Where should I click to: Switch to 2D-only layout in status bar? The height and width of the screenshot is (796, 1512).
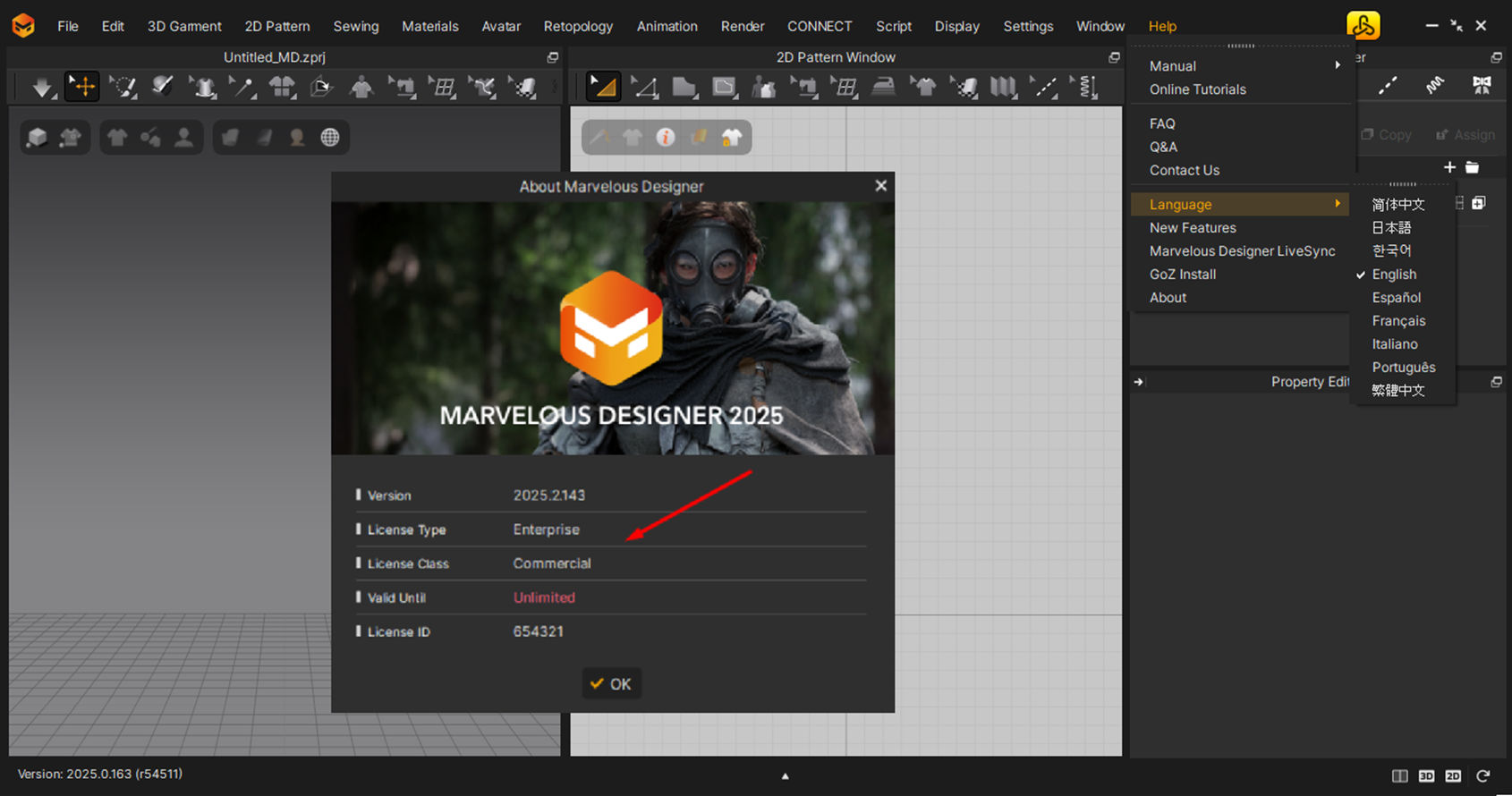[x=1453, y=776]
